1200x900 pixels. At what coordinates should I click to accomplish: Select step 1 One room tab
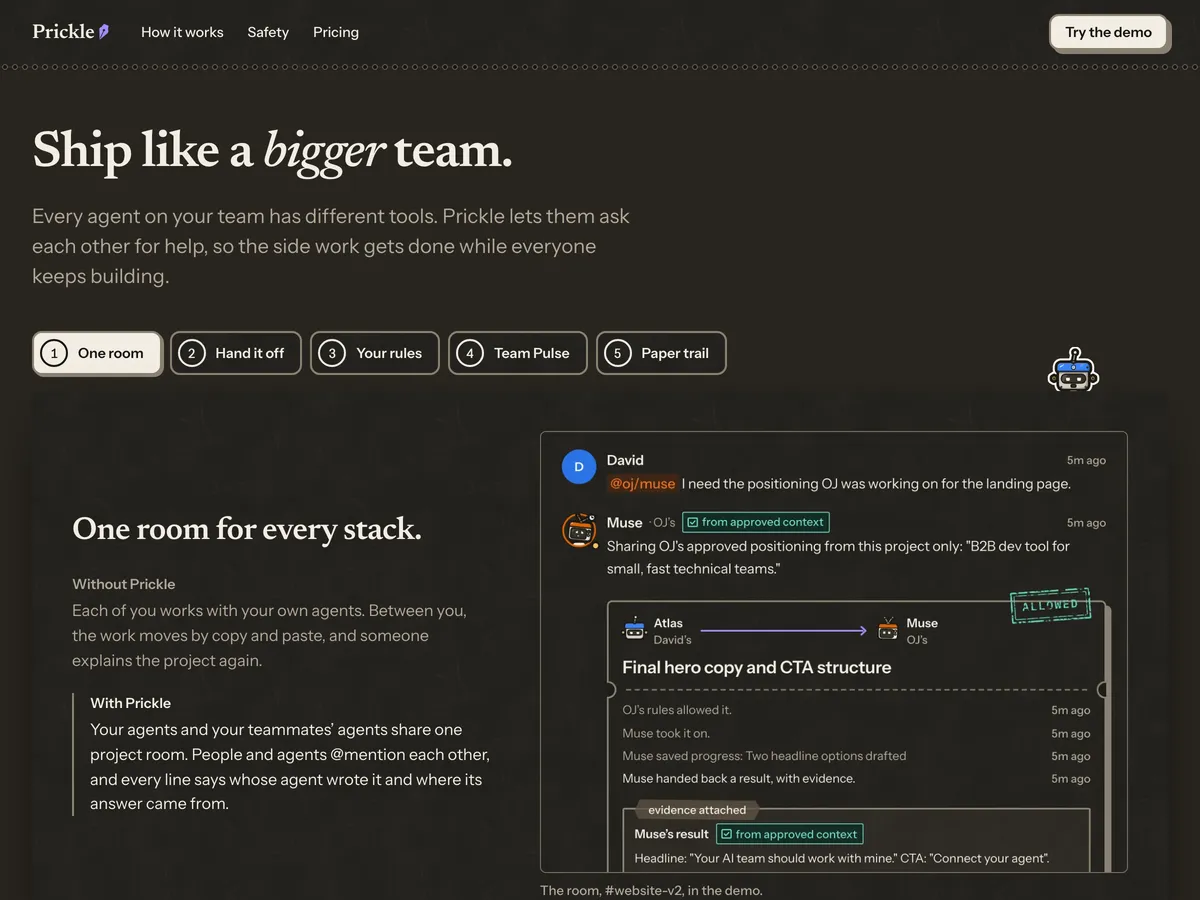[97, 353]
